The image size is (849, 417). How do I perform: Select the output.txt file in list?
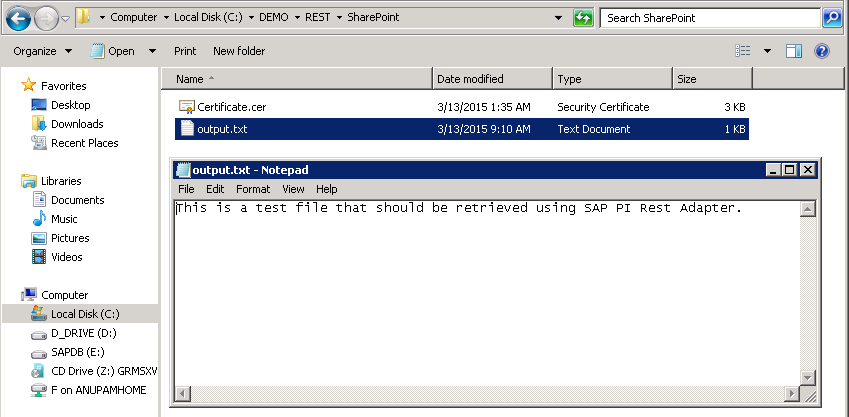(220, 129)
